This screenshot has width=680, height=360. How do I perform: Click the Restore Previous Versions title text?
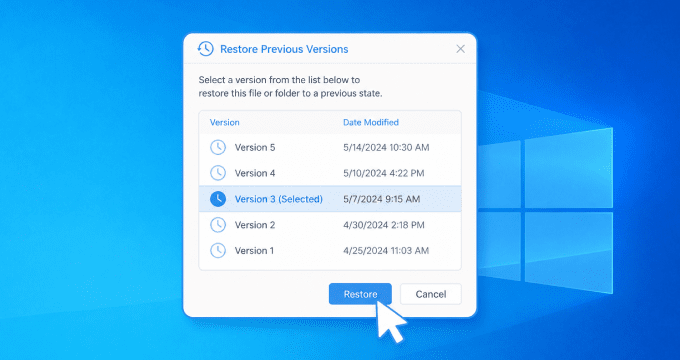pyautogui.click(x=284, y=49)
